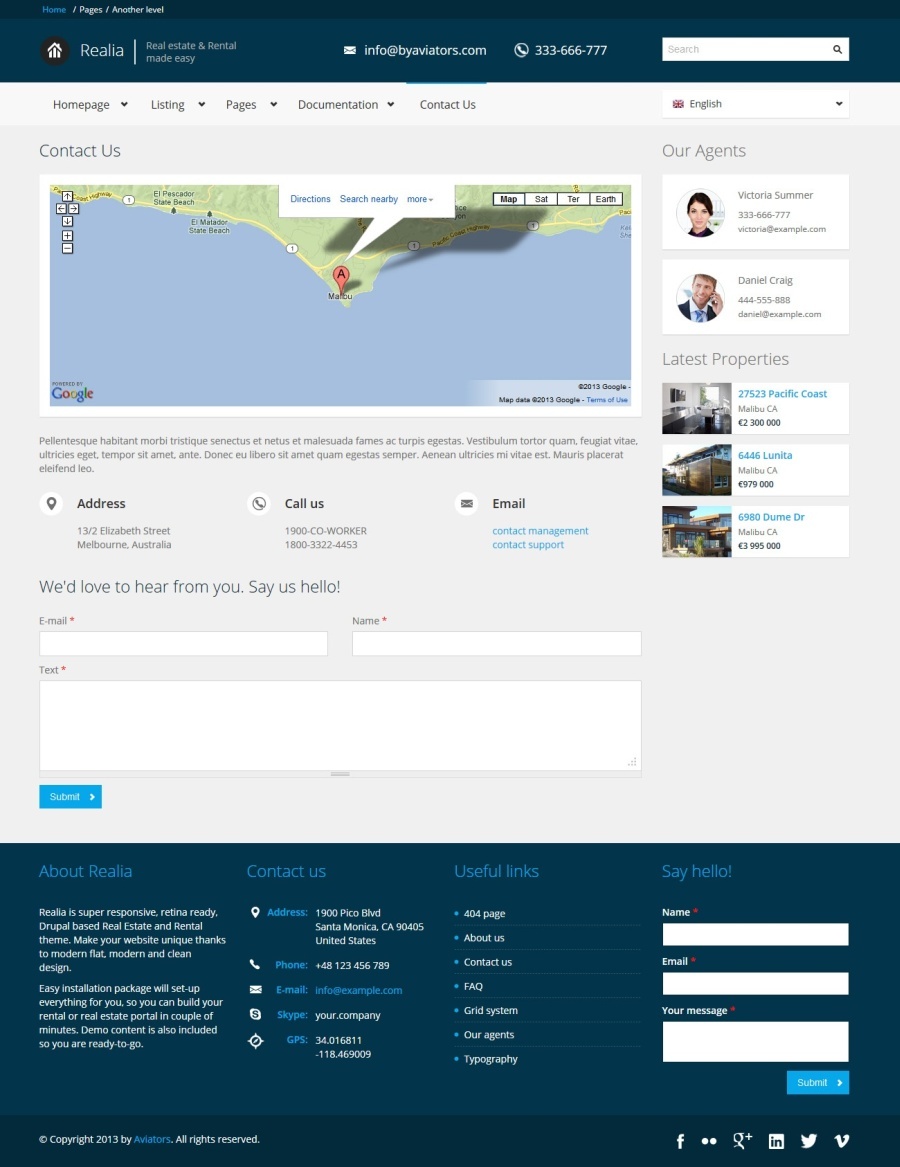
Task: Click the Google Plus footer icon
Action: coord(742,1141)
